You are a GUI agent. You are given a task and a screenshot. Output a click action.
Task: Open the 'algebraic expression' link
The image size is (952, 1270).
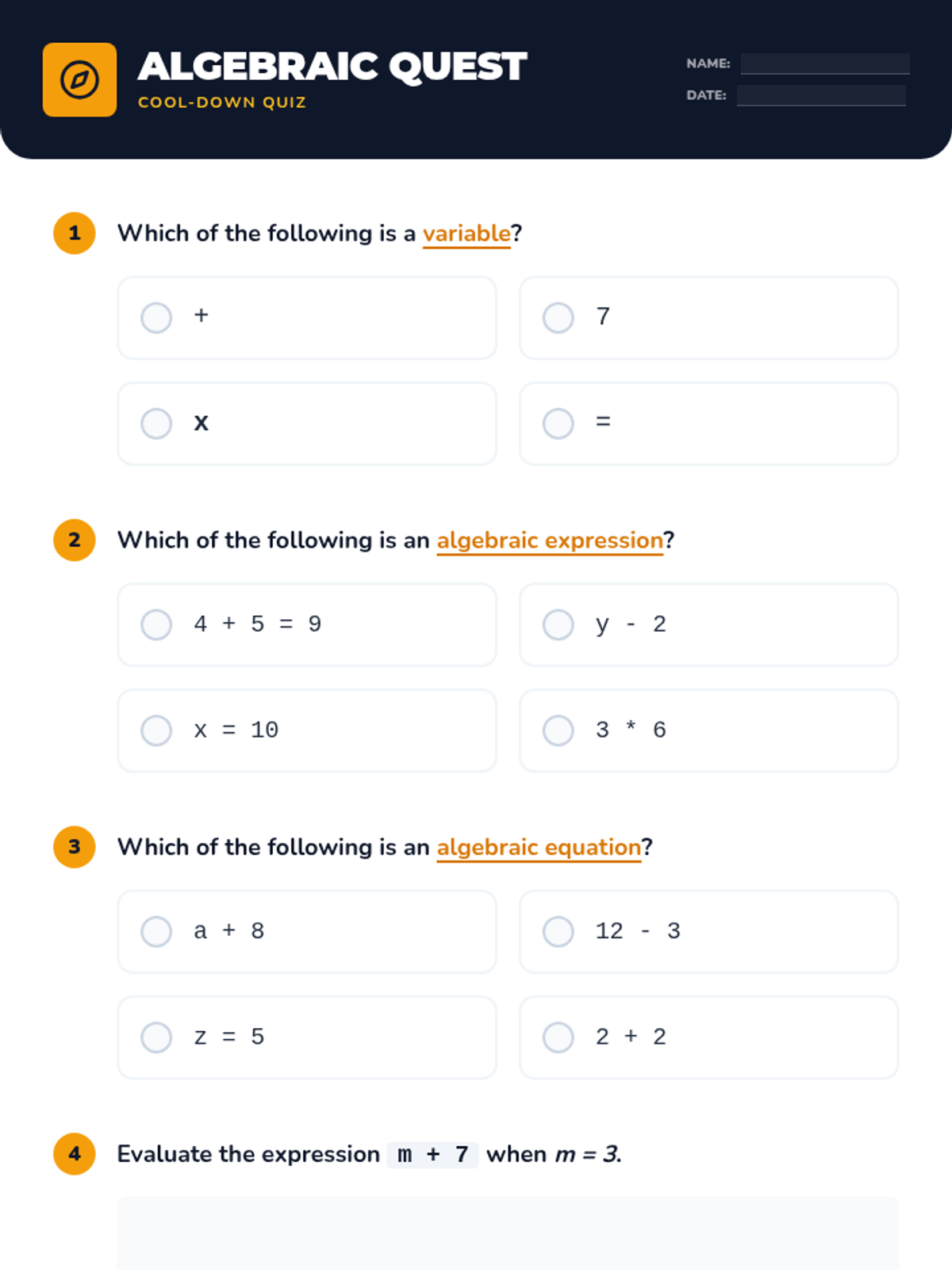point(549,541)
